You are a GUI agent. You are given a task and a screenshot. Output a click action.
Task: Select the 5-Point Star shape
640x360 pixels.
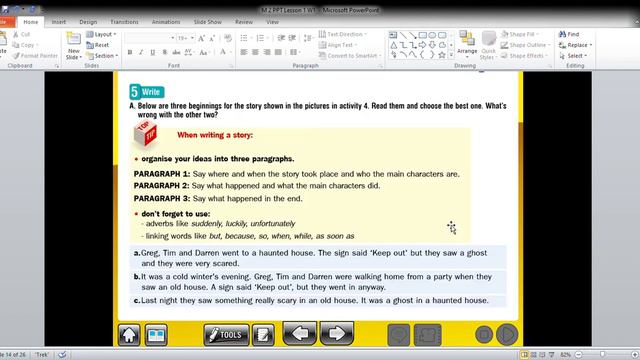point(442,55)
